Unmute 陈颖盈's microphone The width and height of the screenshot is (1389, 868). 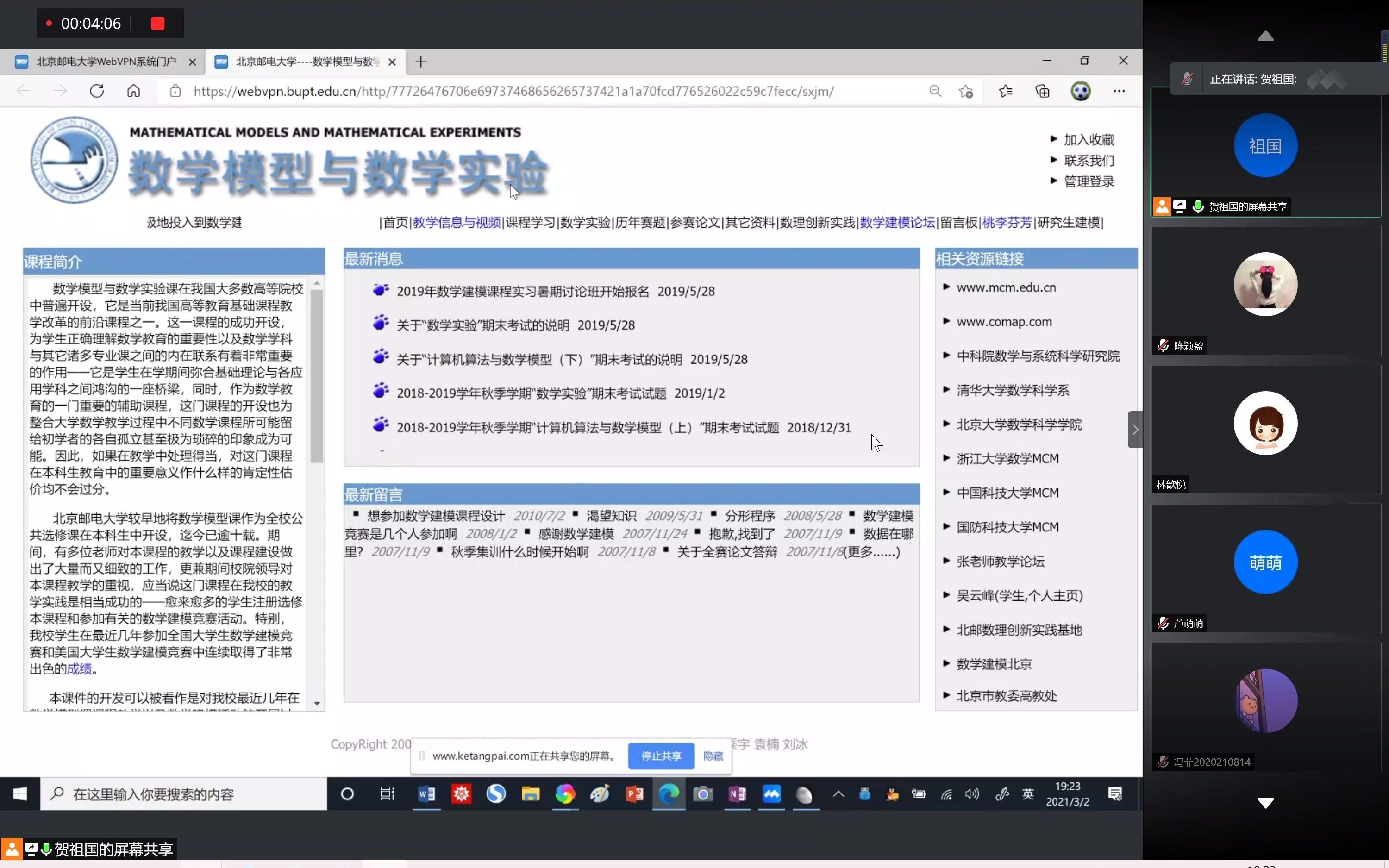click(1163, 345)
